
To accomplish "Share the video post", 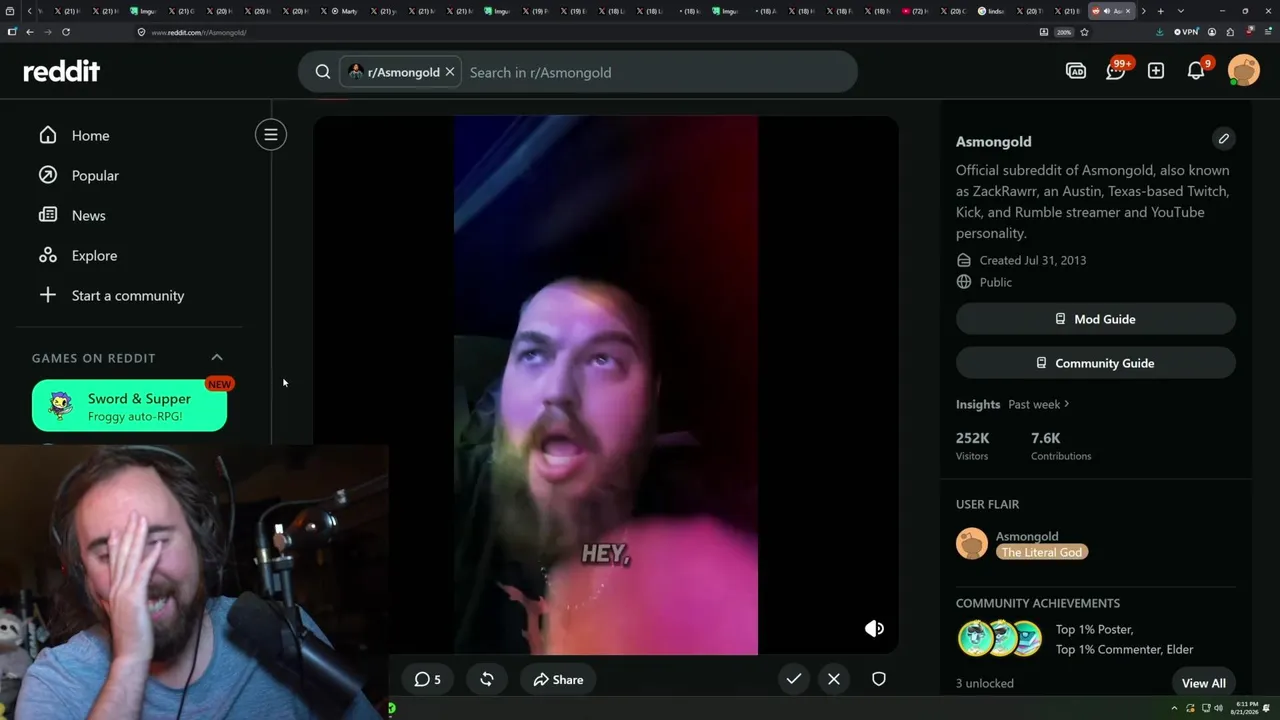I will point(558,679).
